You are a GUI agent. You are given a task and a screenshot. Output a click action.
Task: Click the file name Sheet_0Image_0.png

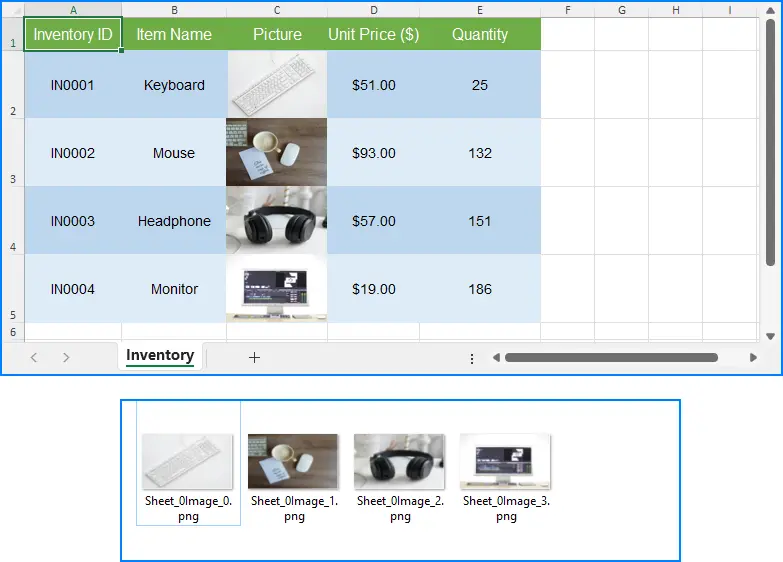[188, 509]
